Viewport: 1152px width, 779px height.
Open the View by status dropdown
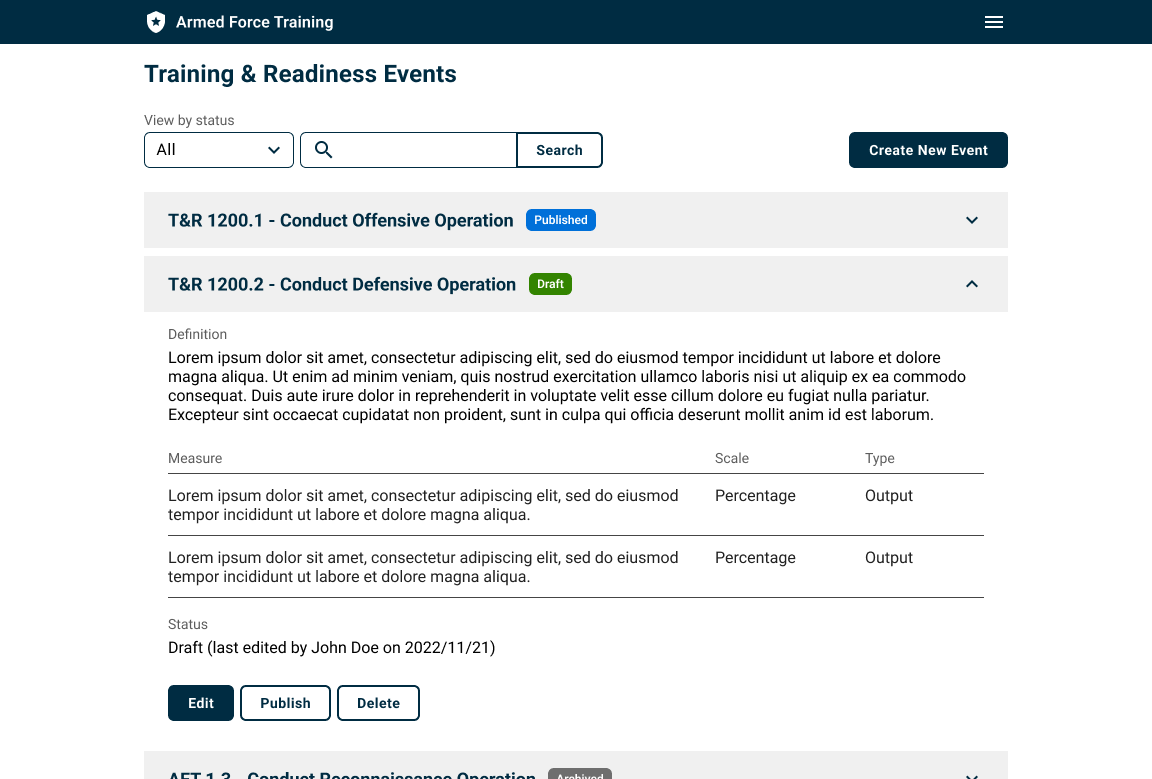pyautogui.click(x=219, y=150)
